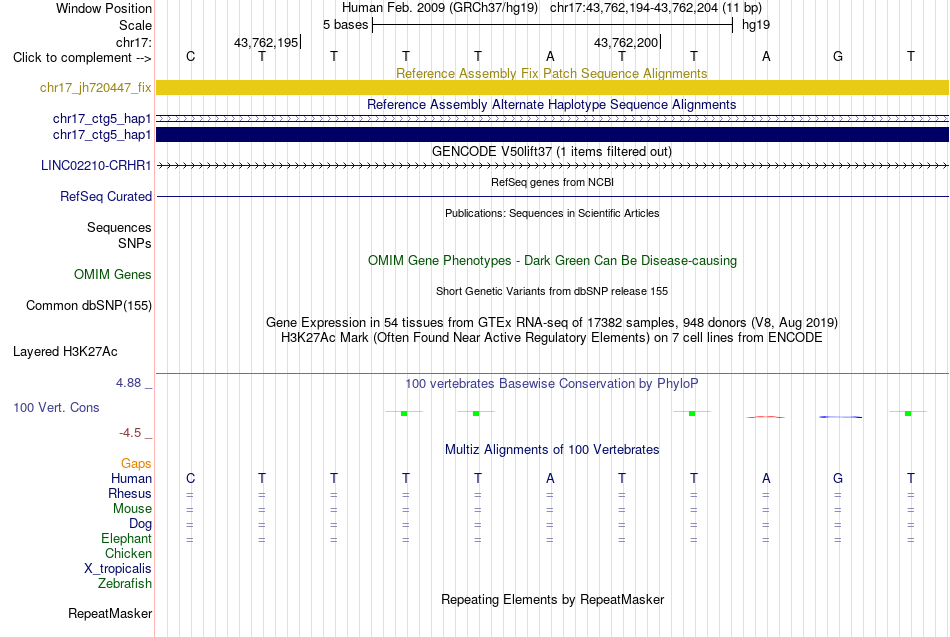This screenshot has width=950, height=637.
Task: Click the 43,762,200 position marker
Action: pos(627,42)
